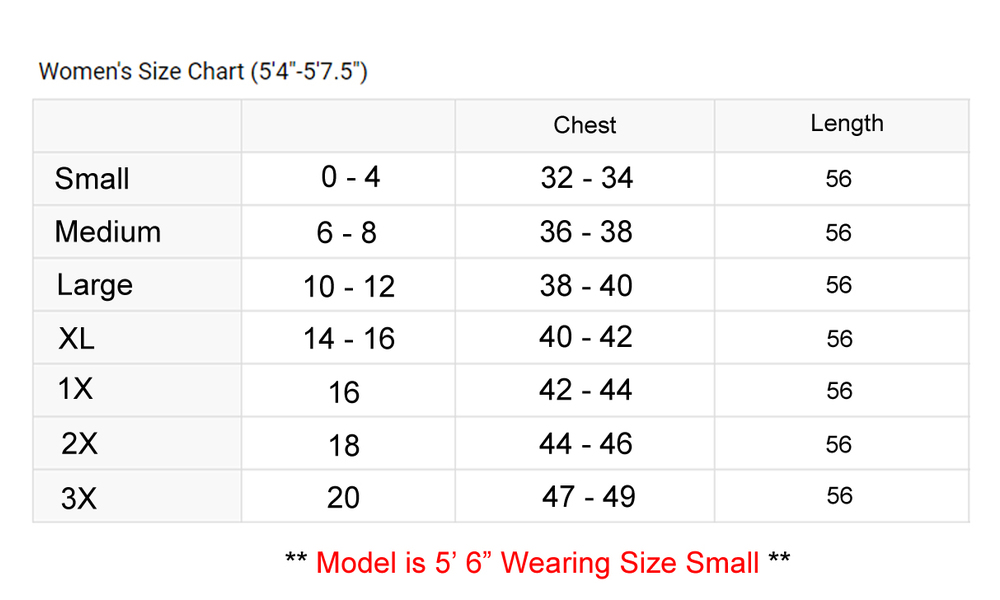Click the 14 - 16 size cell
Viewport: 1000px width, 600px height.
pyautogui.click(x=349, y=339)
